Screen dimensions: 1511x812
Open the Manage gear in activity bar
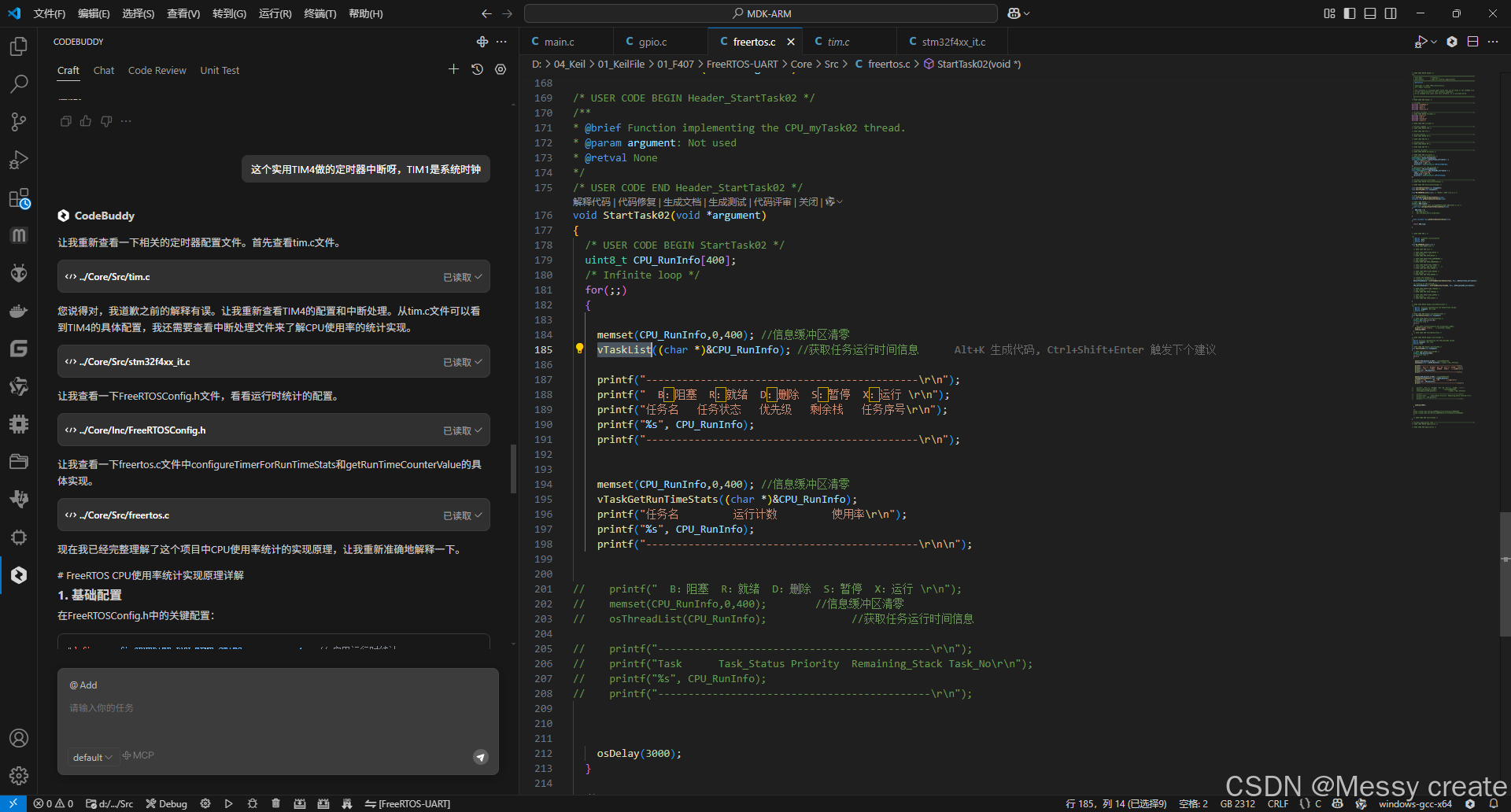pyautogui.click(x=19, y=775)
